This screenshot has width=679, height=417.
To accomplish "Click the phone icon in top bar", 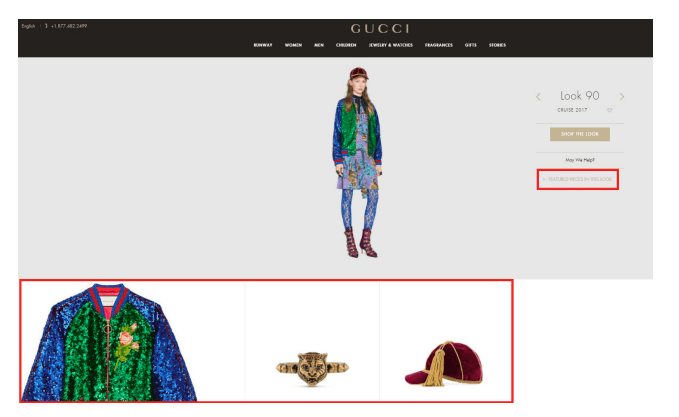I will coord(46,26).
